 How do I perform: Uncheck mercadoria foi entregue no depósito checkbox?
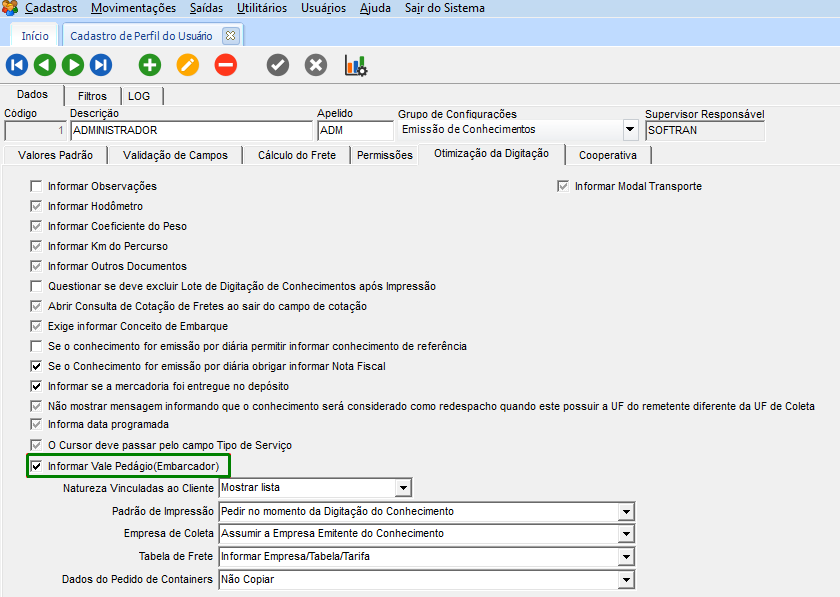(36, 386)
